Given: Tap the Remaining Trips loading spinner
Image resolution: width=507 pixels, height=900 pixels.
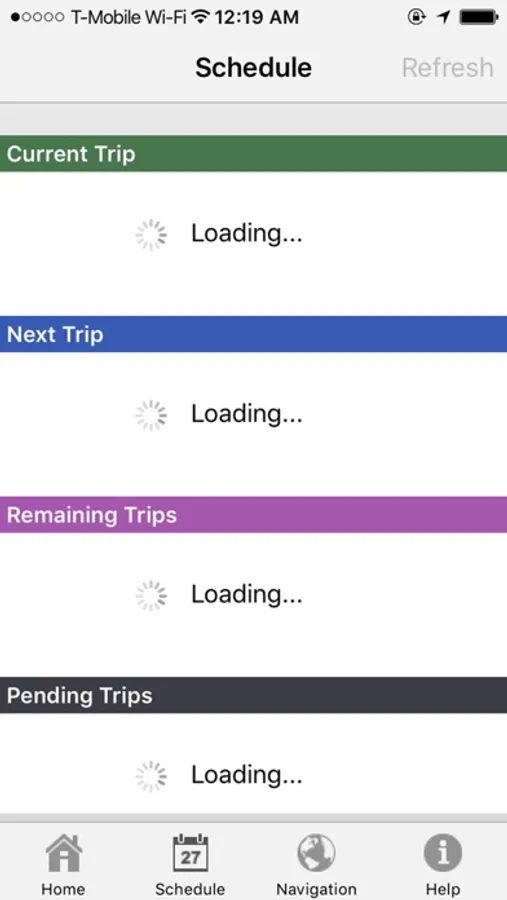Looking at the screenshot, I should [151, 596].
